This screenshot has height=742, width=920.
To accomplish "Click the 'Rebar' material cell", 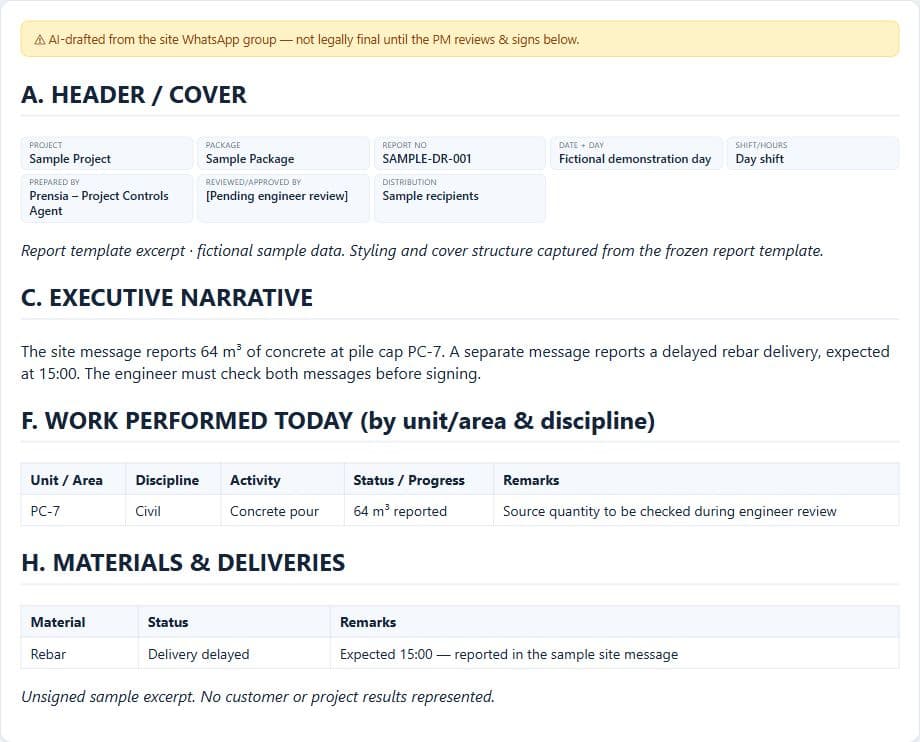I will pyautogui.click(x=48, y=655).
